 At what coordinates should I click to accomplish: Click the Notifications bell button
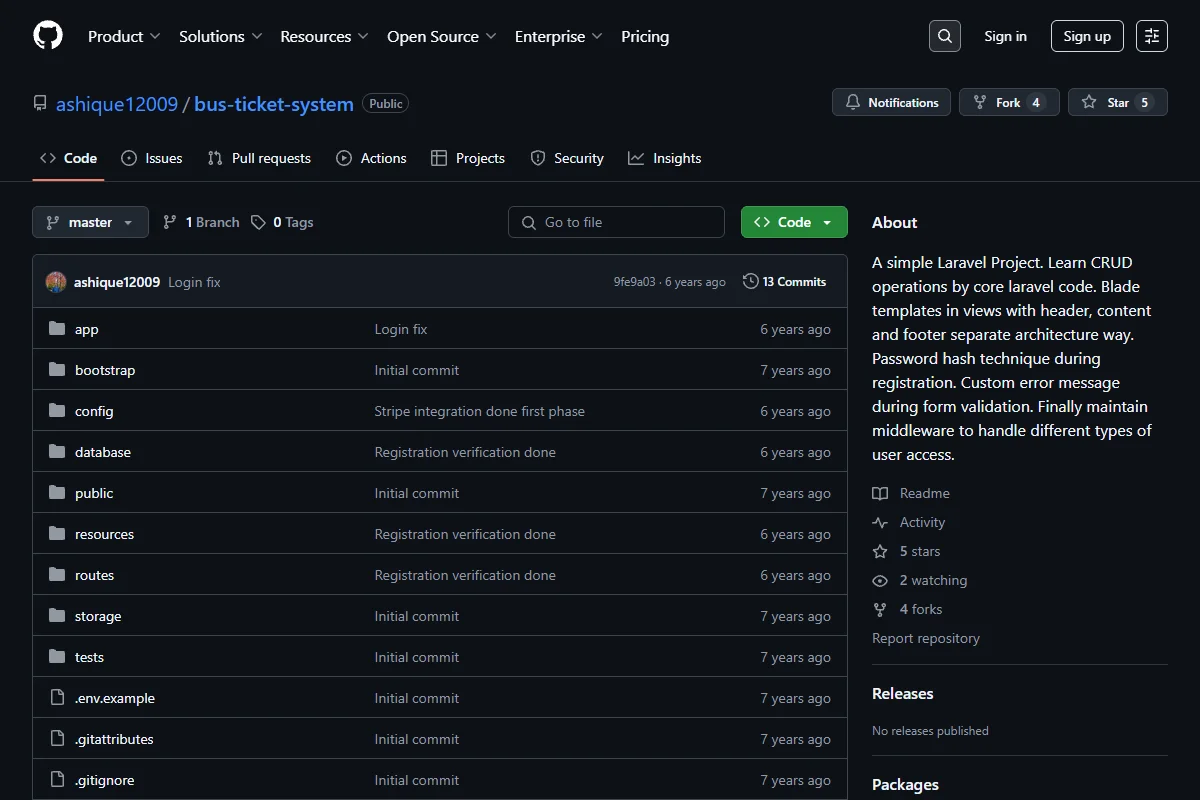tap(892, 102)
